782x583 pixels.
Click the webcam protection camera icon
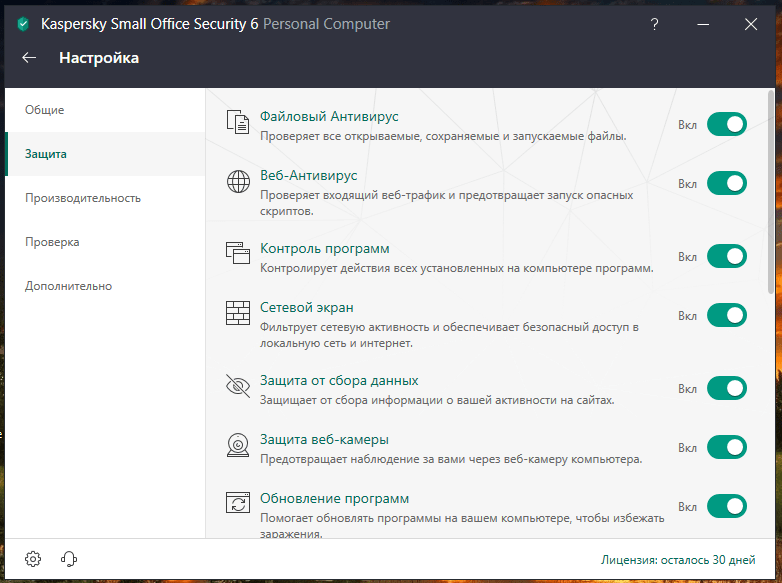coord(238,445)
